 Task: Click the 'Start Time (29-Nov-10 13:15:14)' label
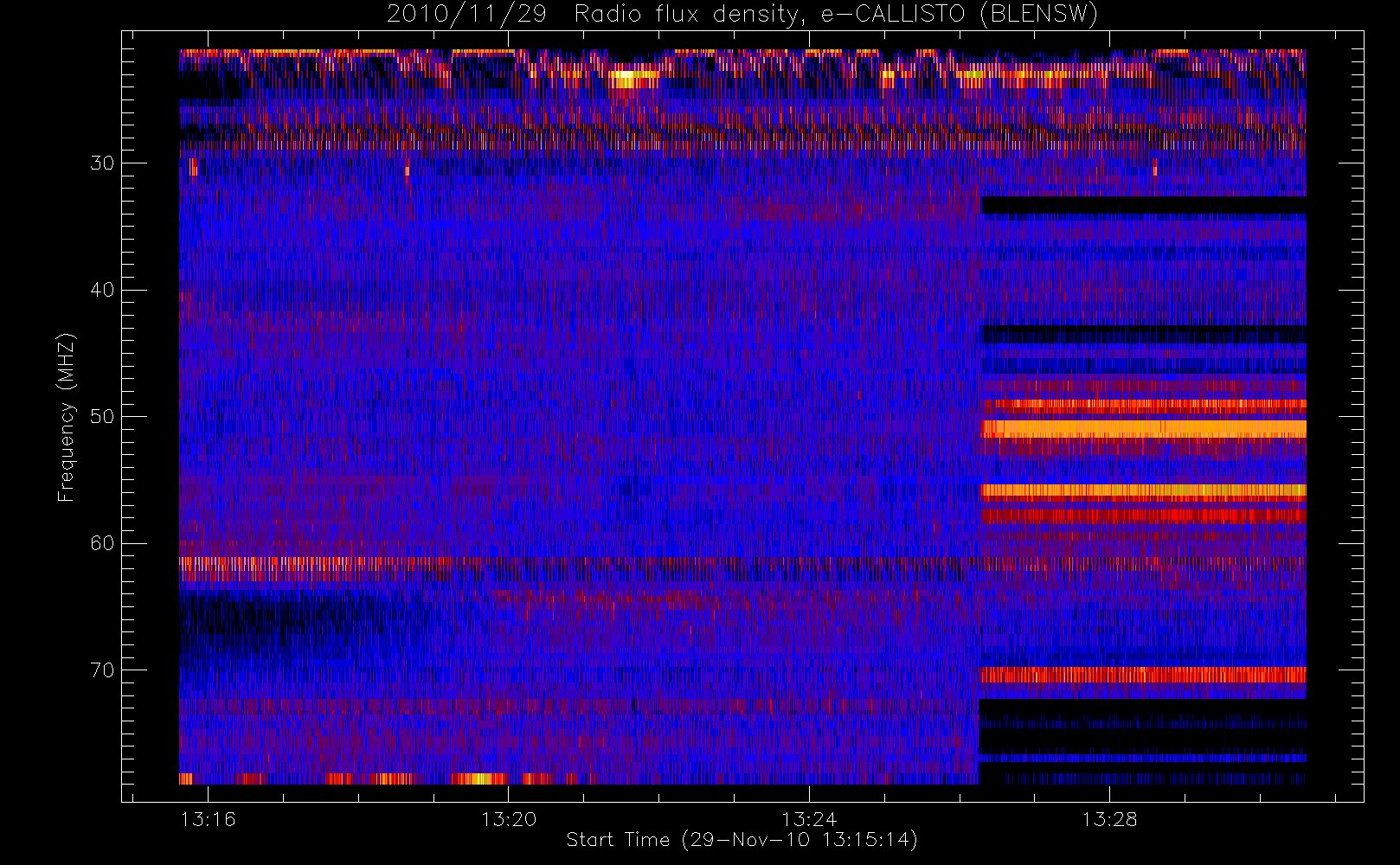(742, 840)
